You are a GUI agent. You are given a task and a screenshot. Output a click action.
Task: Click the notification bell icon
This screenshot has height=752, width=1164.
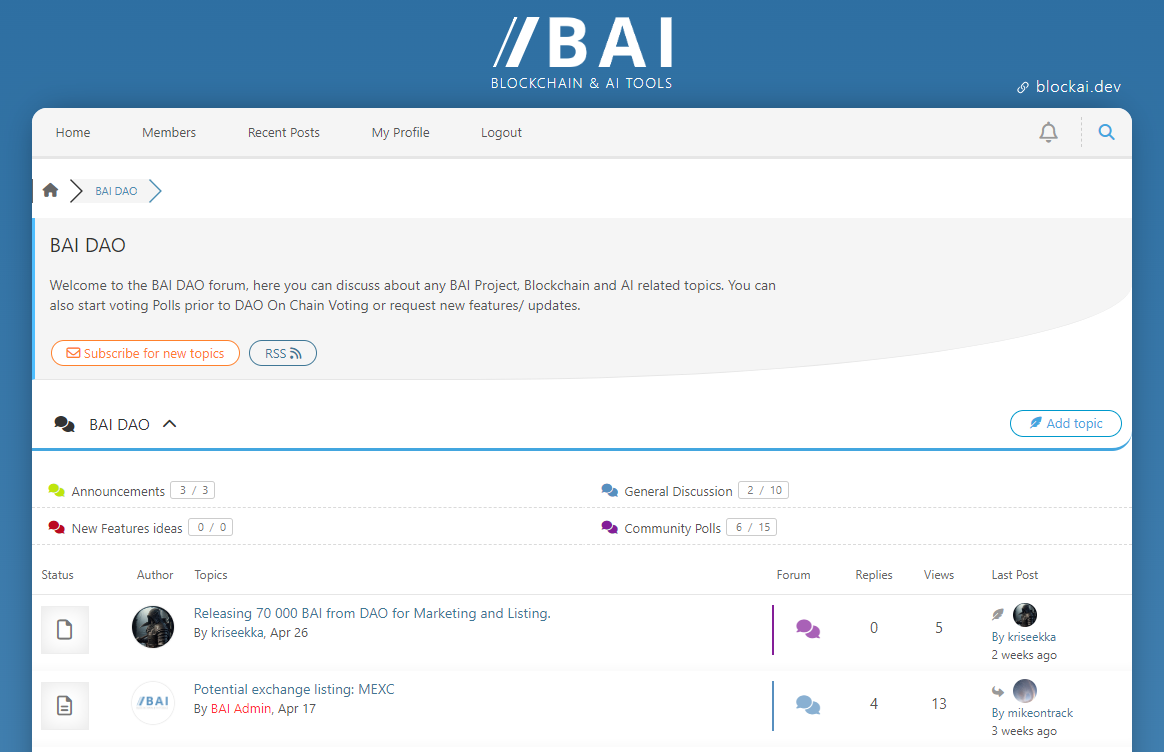tap(1048, 132)
